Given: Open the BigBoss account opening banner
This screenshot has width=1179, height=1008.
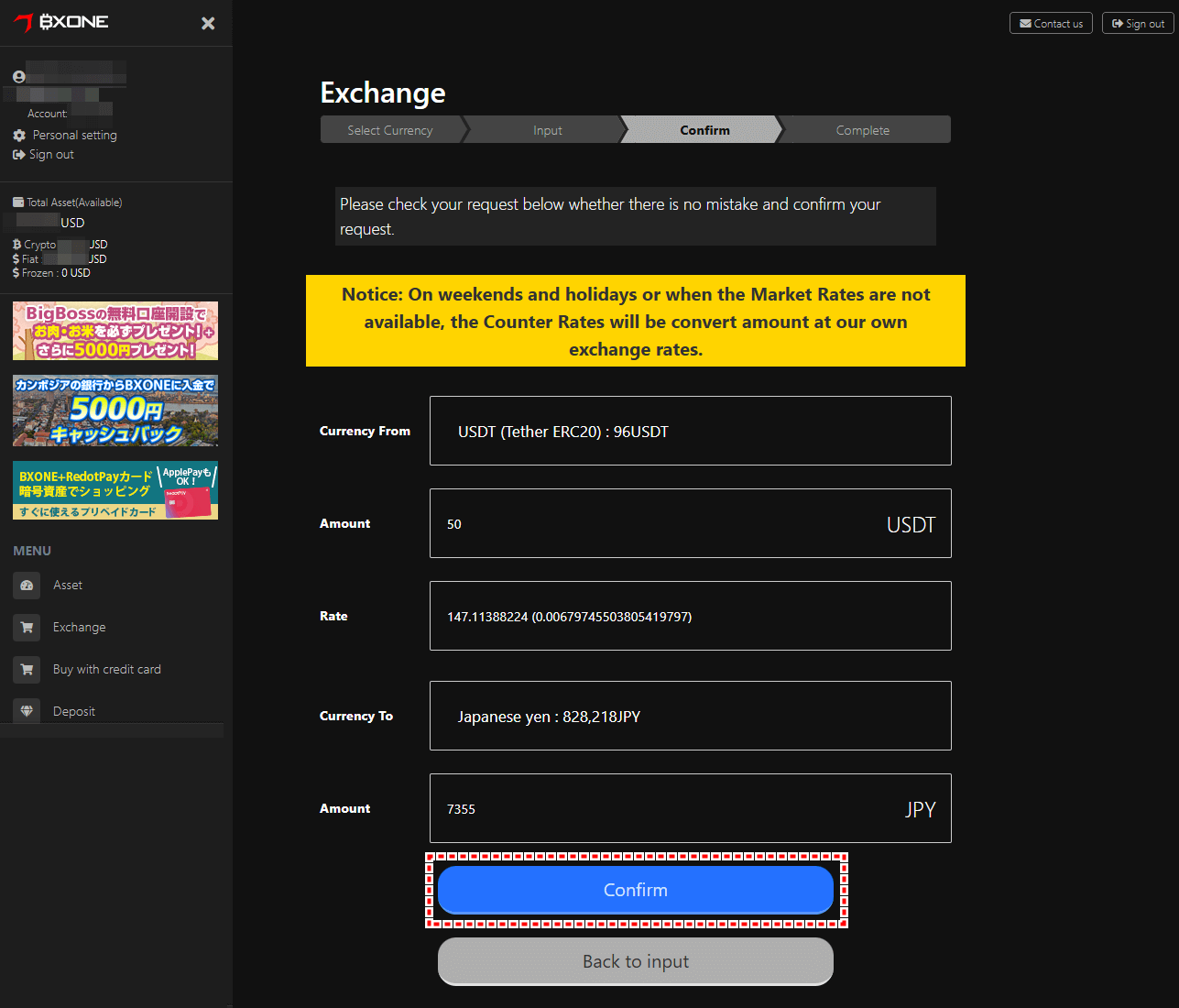Looking at the screenshot, I should click(115, 331).
